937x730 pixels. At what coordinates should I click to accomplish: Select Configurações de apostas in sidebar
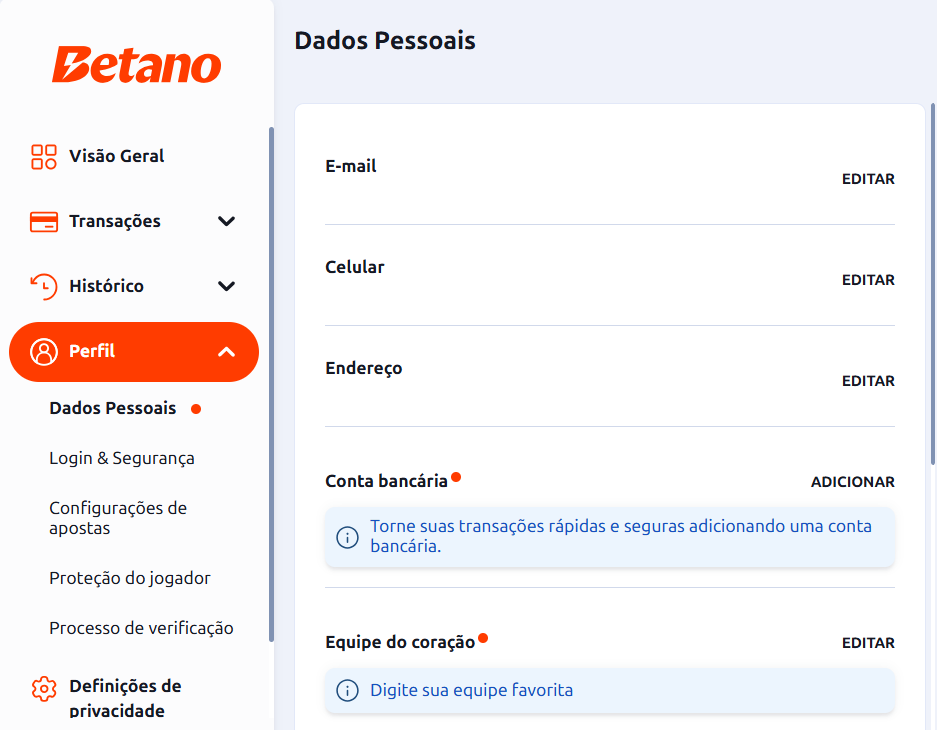click(x=118, y=518)
